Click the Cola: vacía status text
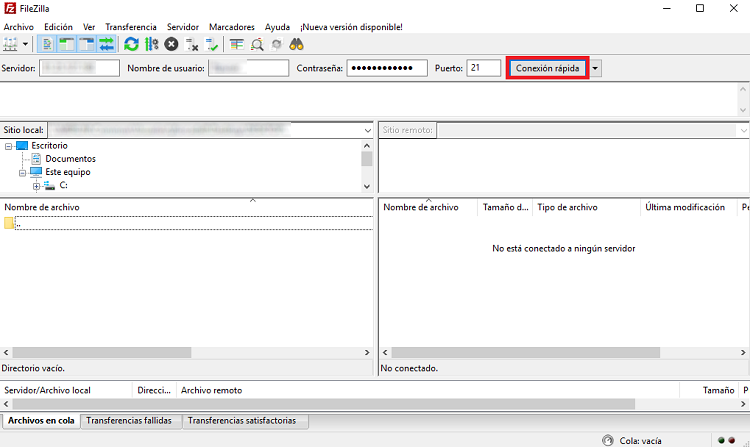Viewport: 750px width, 447px height. click(x=640, y=441)
